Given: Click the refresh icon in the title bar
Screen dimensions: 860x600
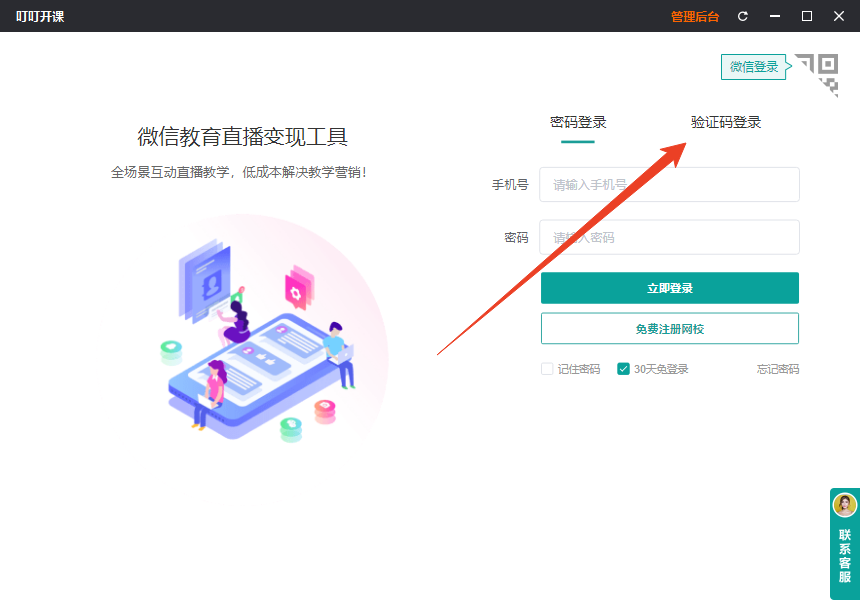Looking at the screenshot, I should pos(742,16).
